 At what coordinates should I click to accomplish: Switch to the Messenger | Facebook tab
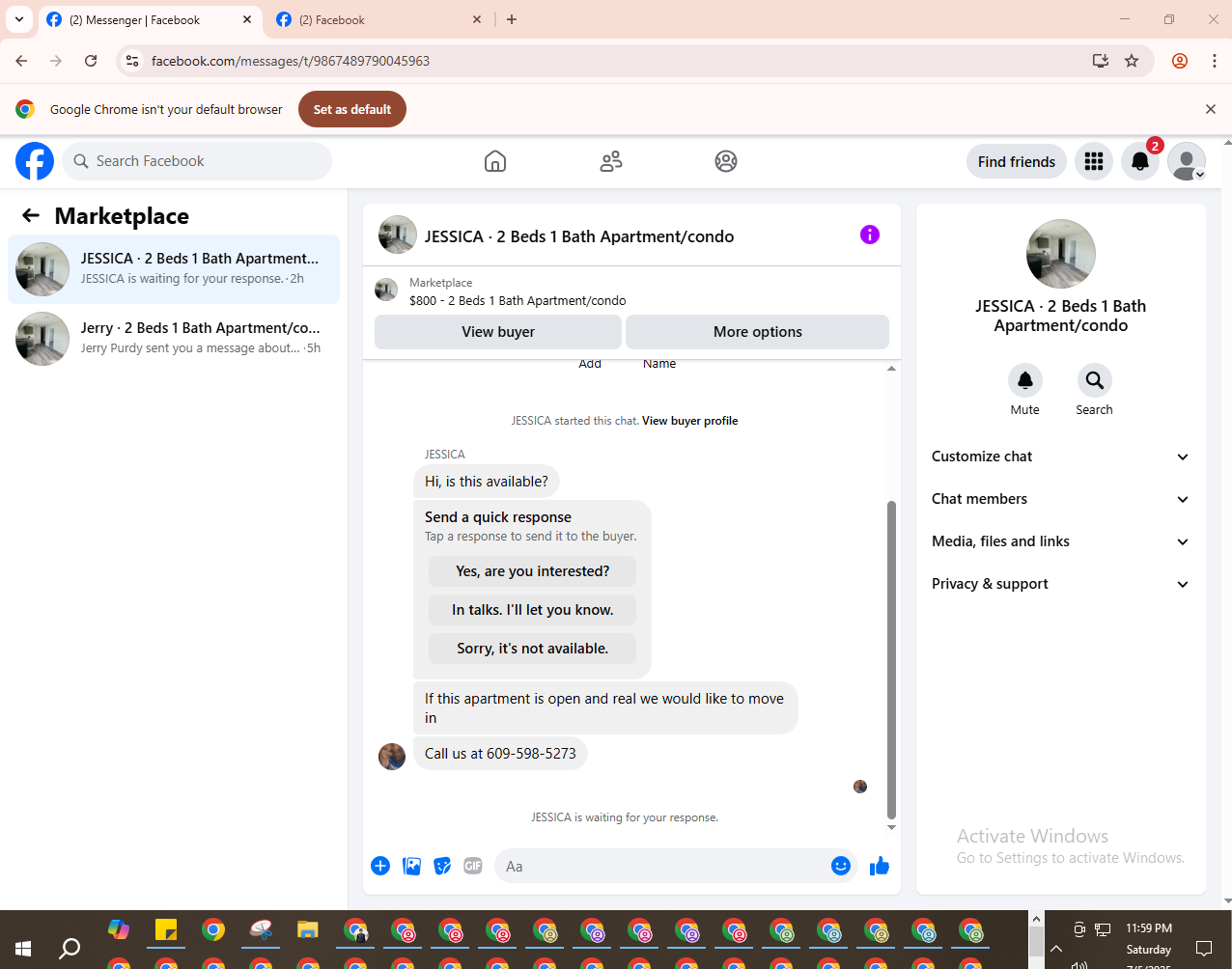(150, 19)
